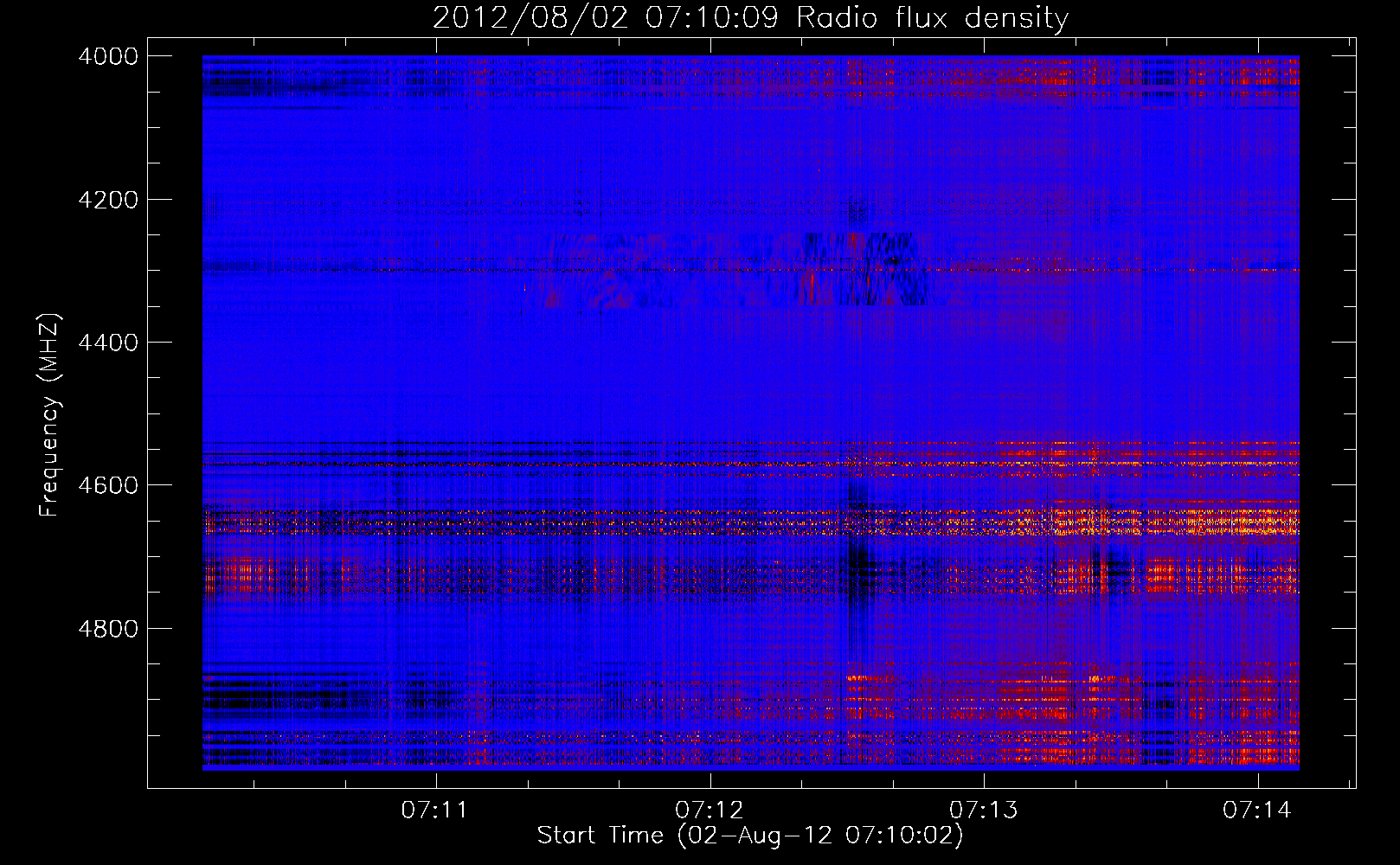Image resolution: width=1400 pixels, height=865 pixels.
Task: Click the plot title "Radio flux density"
Action: pos(932,17)
